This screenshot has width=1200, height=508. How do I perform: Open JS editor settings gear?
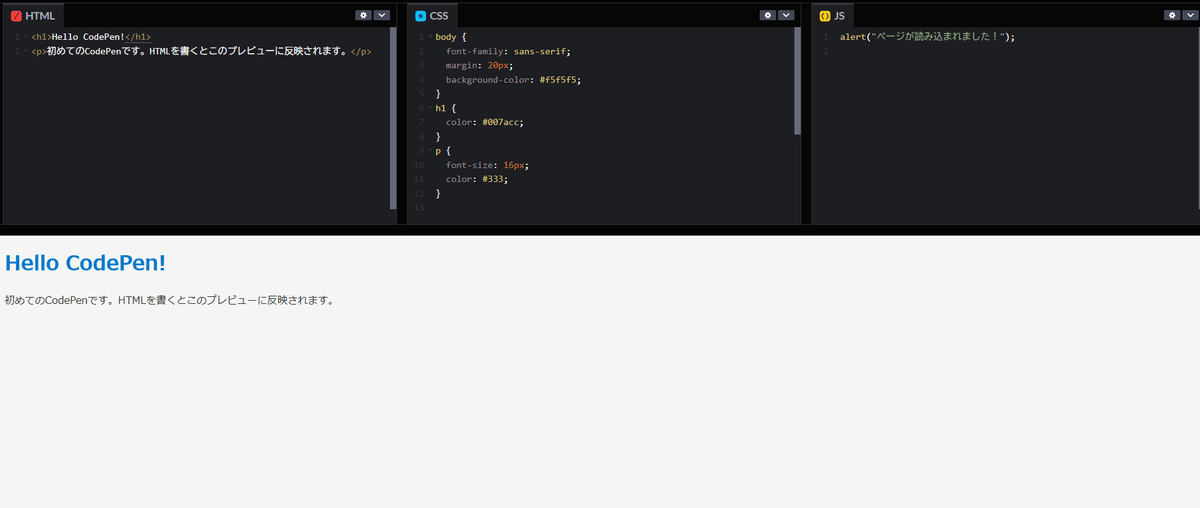pyautogui.click(x=1172, y=15)
